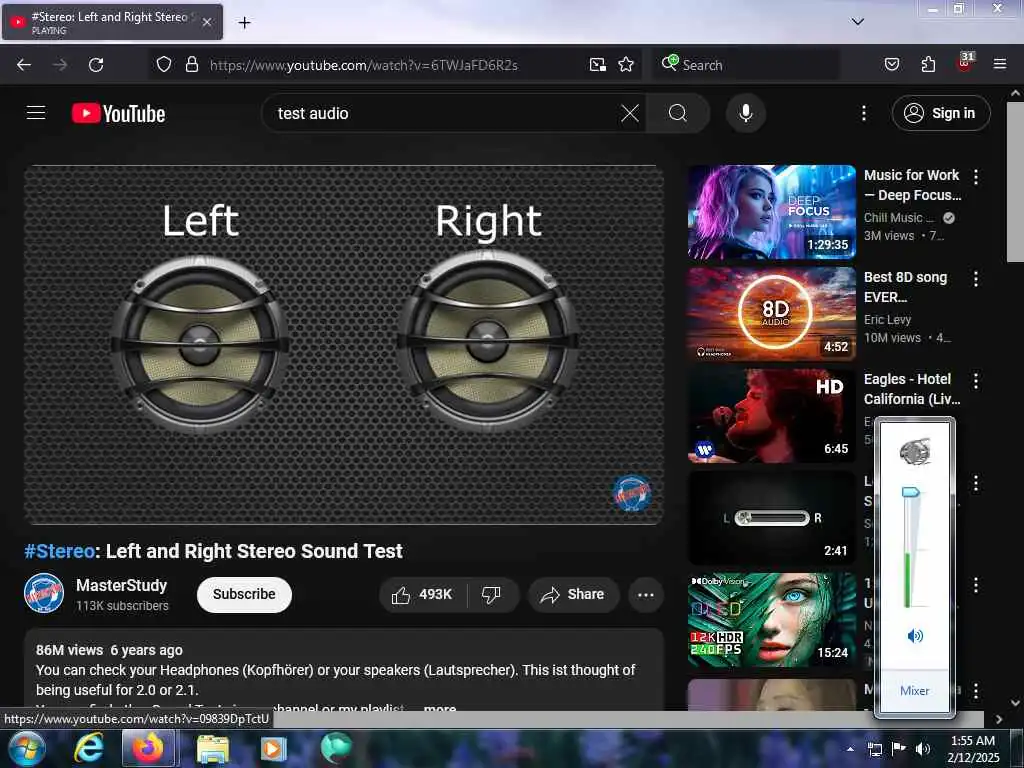Open options menu for the 2:41 video
Viewport: 1024px width, 768px height.
click(976, 483)
